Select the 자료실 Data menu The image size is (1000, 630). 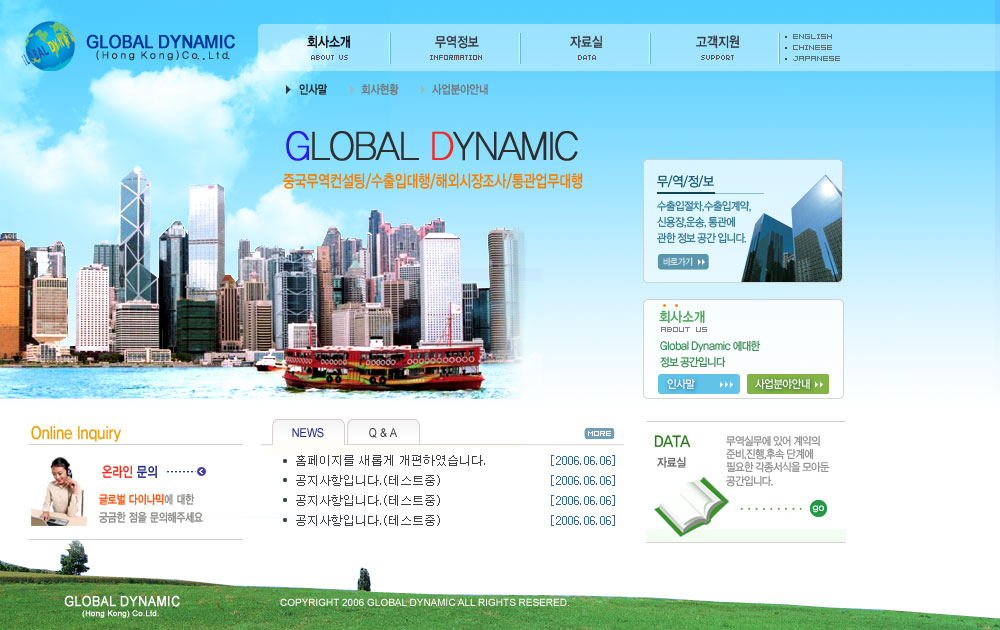[x=586, y=47]
